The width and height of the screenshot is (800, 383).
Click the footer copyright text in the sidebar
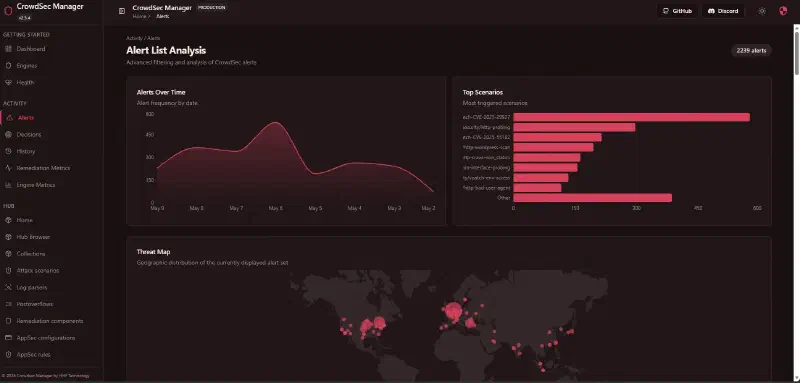coord(45,376)
